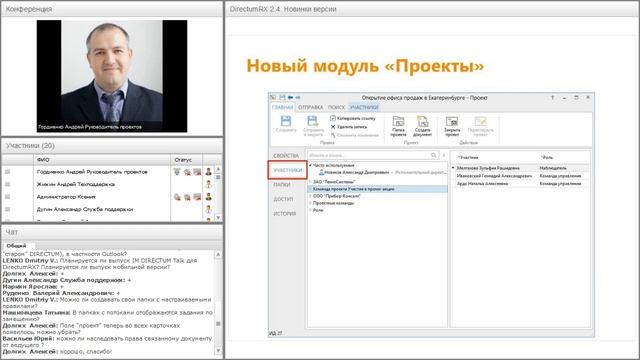Click the chat scroll-down arrow

(x=218, y=351)
